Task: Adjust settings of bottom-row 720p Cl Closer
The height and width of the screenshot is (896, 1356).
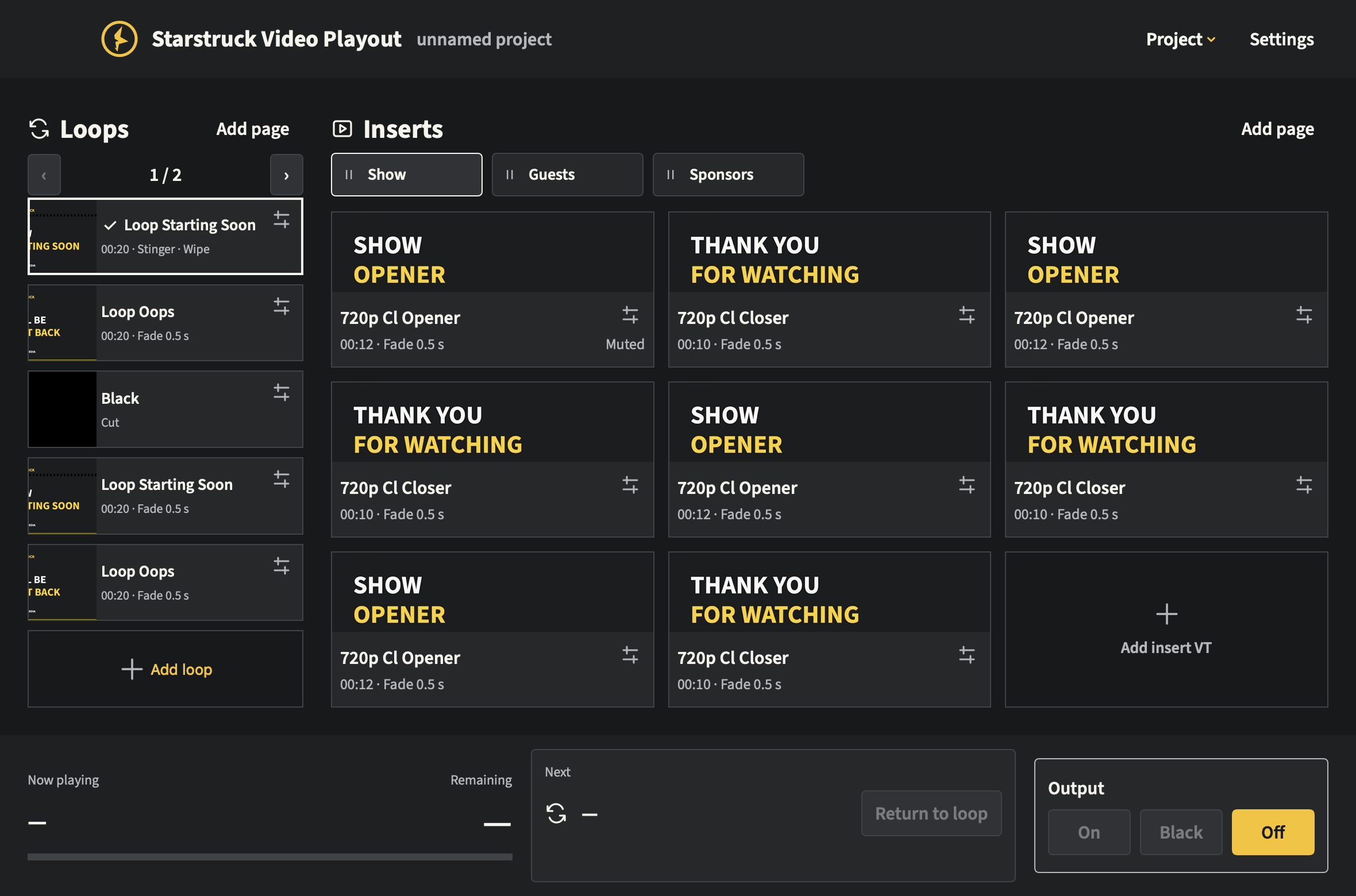Action: pos(967,655)
